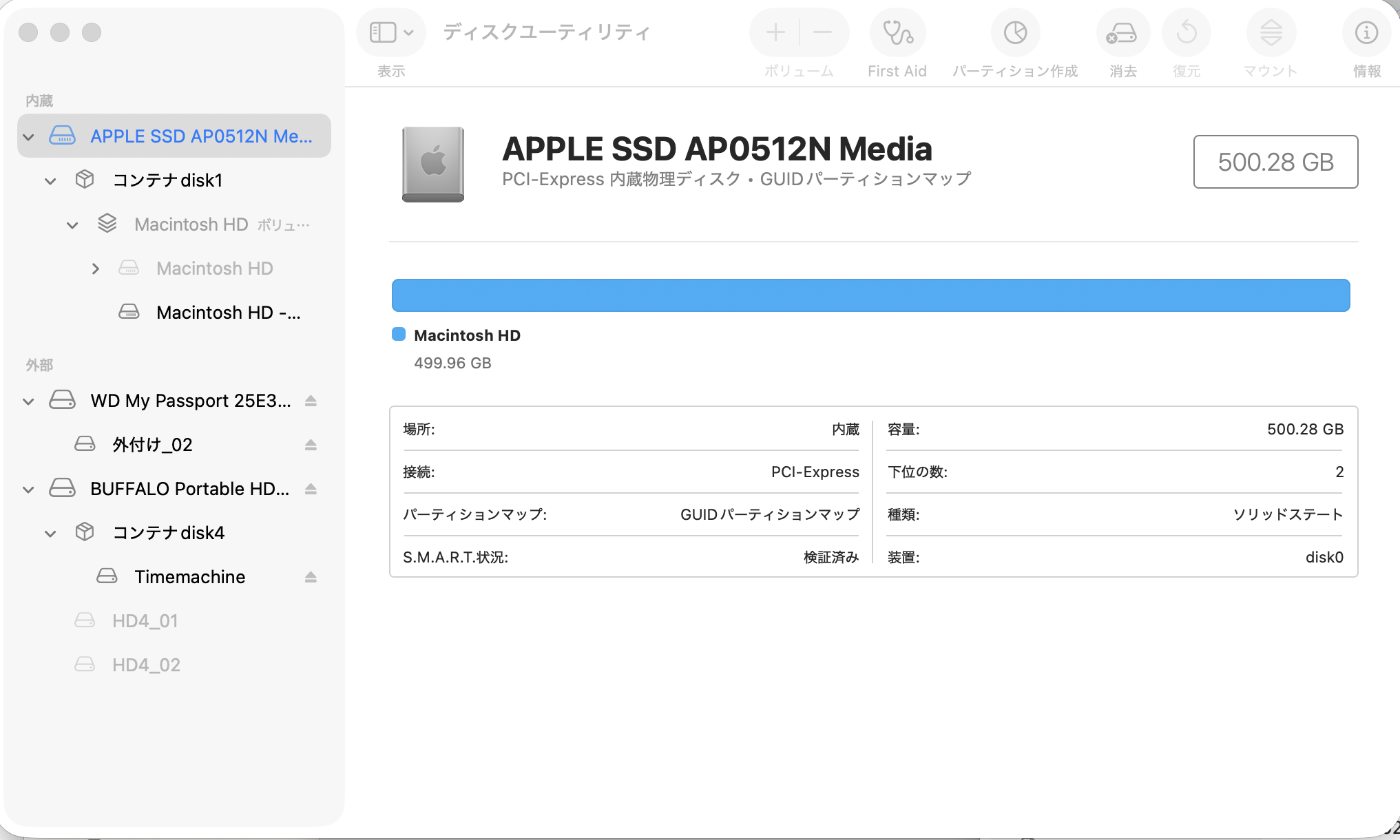
Task: Open the info (情報) toolbar icon
Action: point(1366,33)
